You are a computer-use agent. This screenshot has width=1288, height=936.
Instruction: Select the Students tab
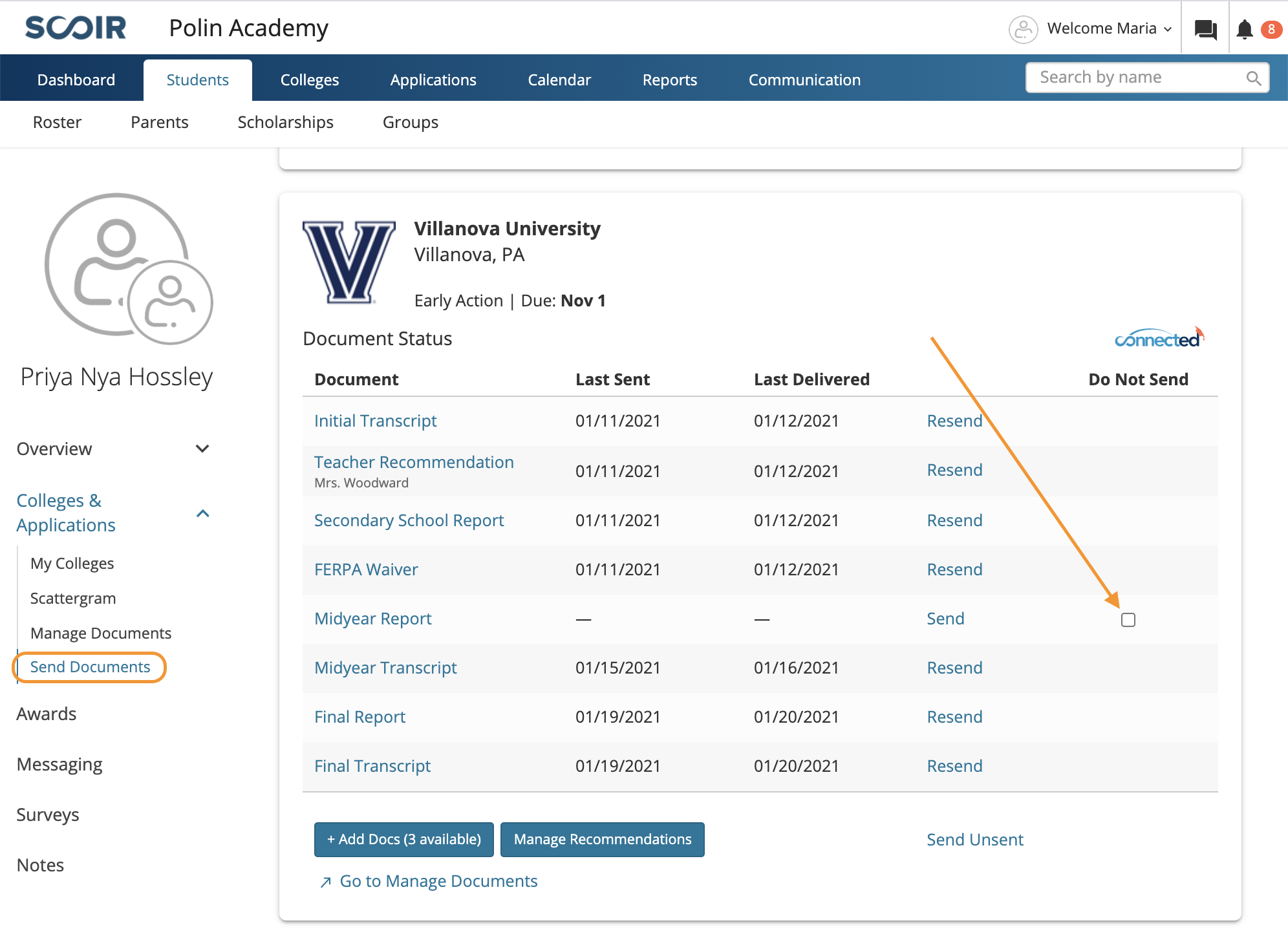pos(198,80)
